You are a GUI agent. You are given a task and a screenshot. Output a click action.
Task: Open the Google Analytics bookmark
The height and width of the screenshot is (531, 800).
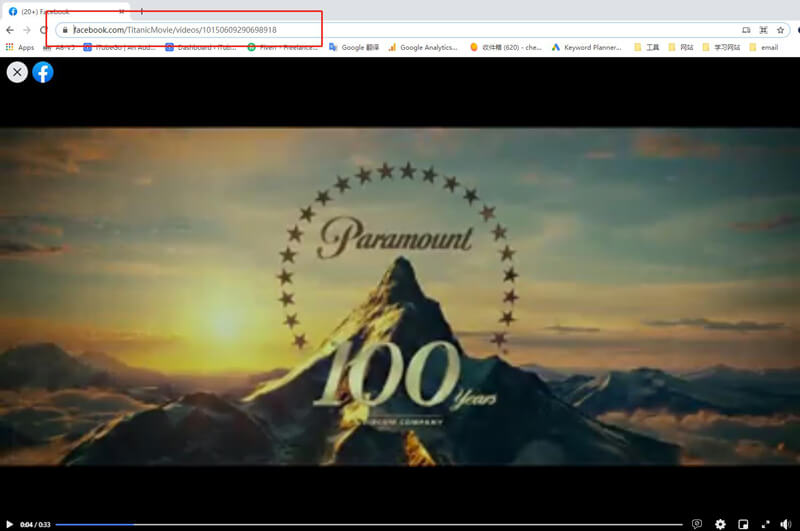click(x=423, y=47)
